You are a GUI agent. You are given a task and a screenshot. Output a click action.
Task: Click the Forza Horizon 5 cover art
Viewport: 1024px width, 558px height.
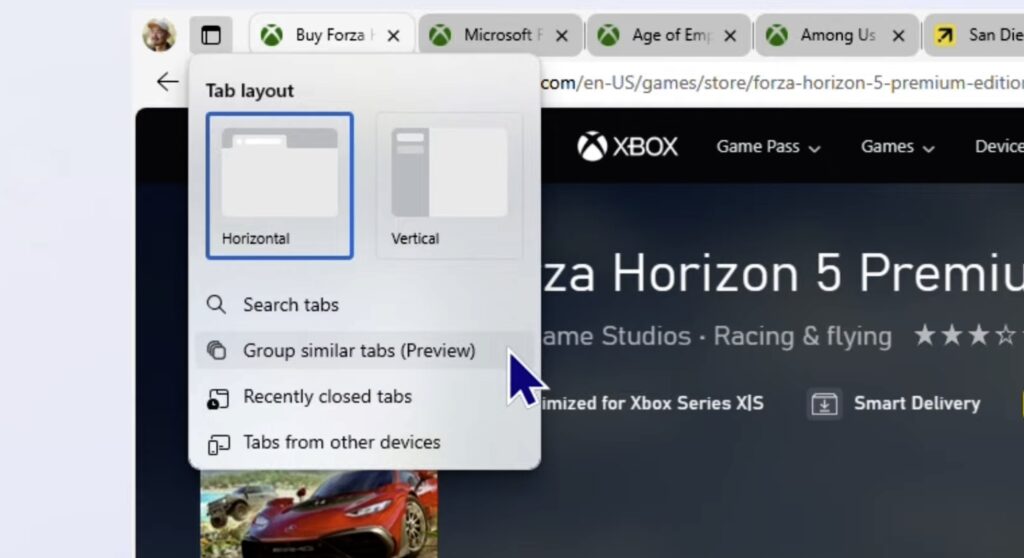tap(319, 514)
